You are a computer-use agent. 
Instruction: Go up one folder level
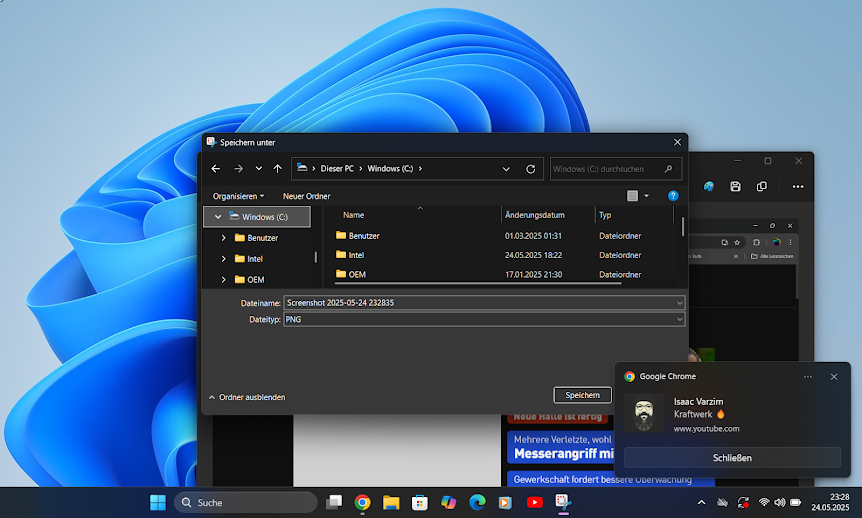tap(278, 169)
